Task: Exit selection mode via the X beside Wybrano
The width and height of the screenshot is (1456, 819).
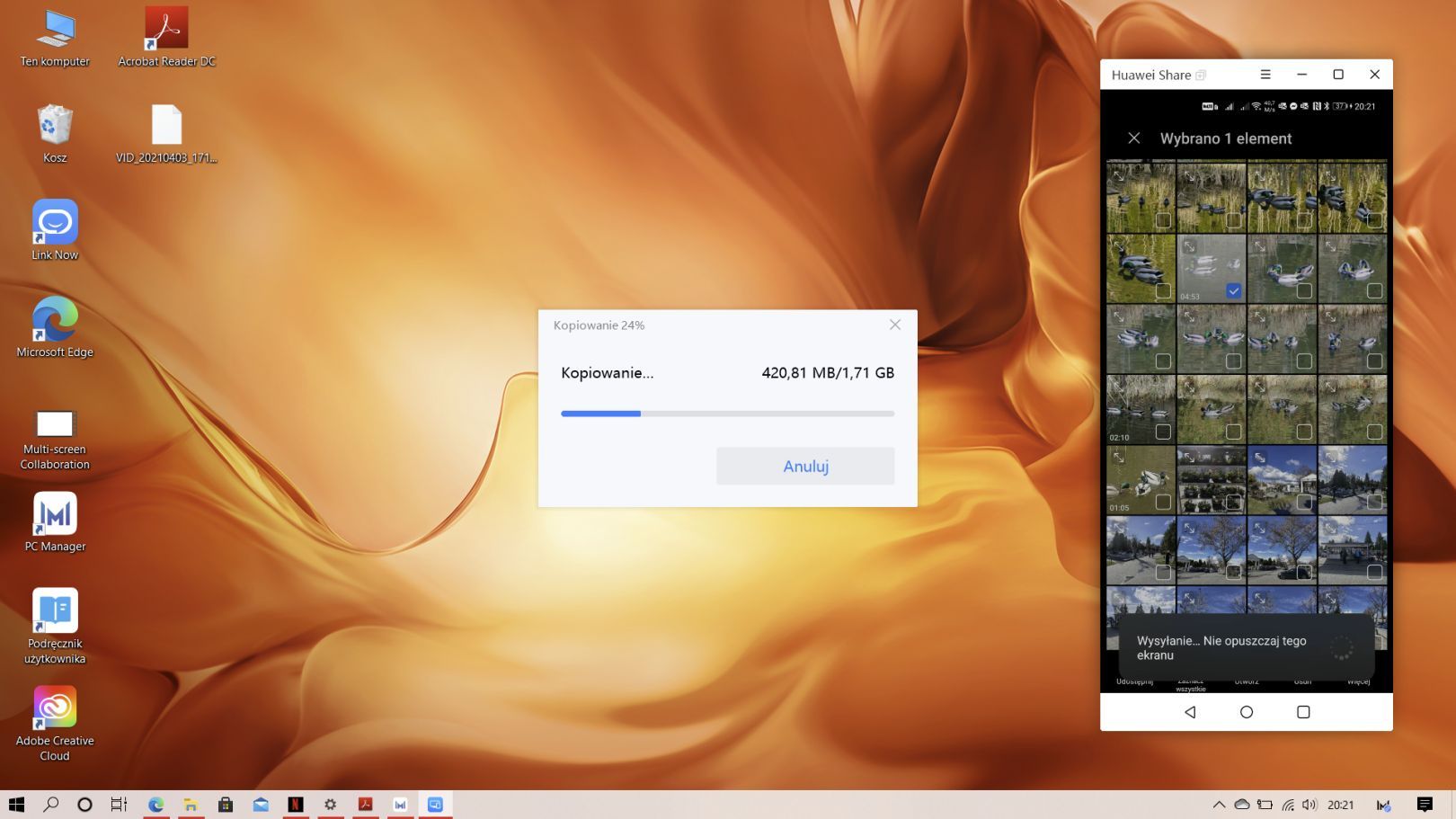Action: pyautogui.click(x=1134, y=138)
